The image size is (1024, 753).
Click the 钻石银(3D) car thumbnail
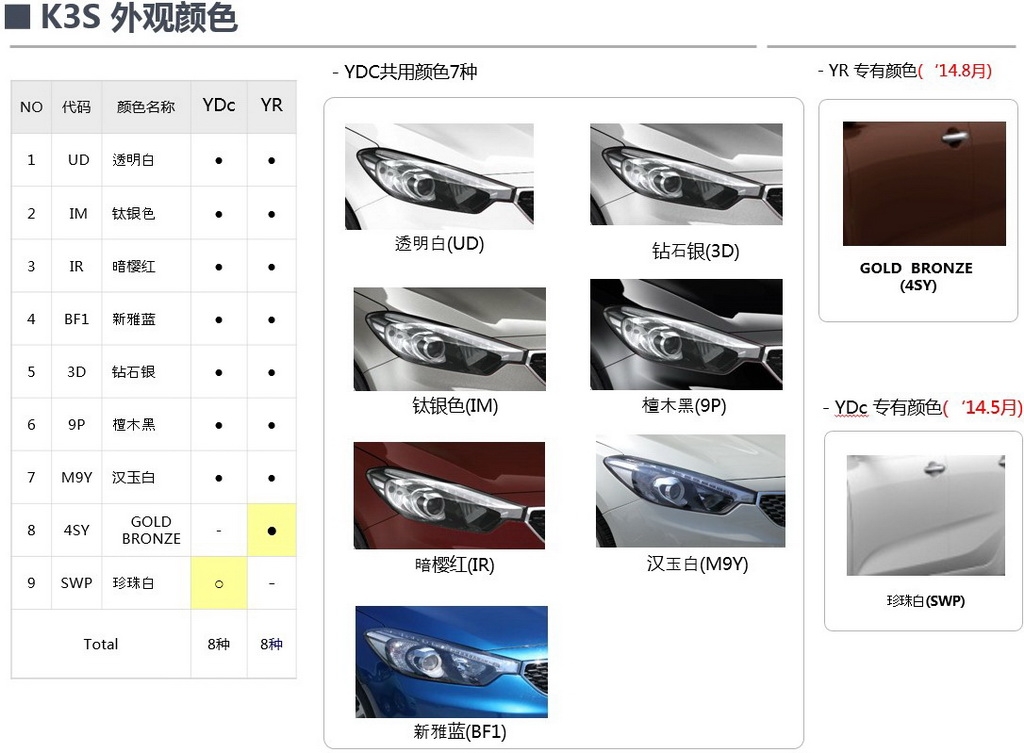click(686, 174)
